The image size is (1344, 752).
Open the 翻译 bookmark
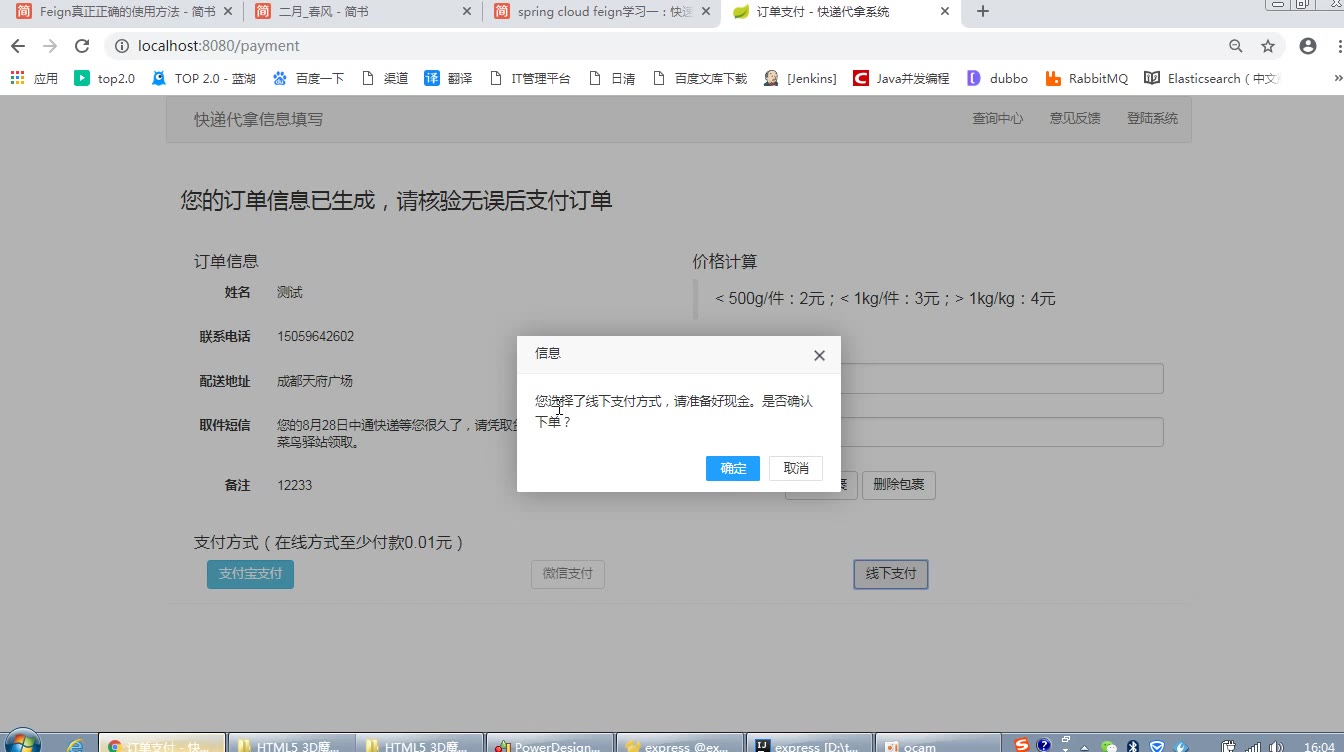pos(448,78)
